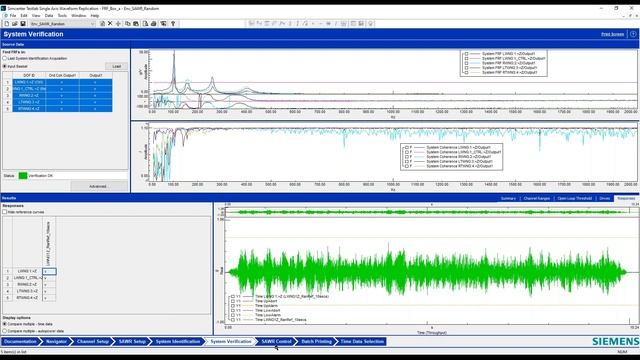Open the Edit menu

pyautogui.click(x=24, y=16)
